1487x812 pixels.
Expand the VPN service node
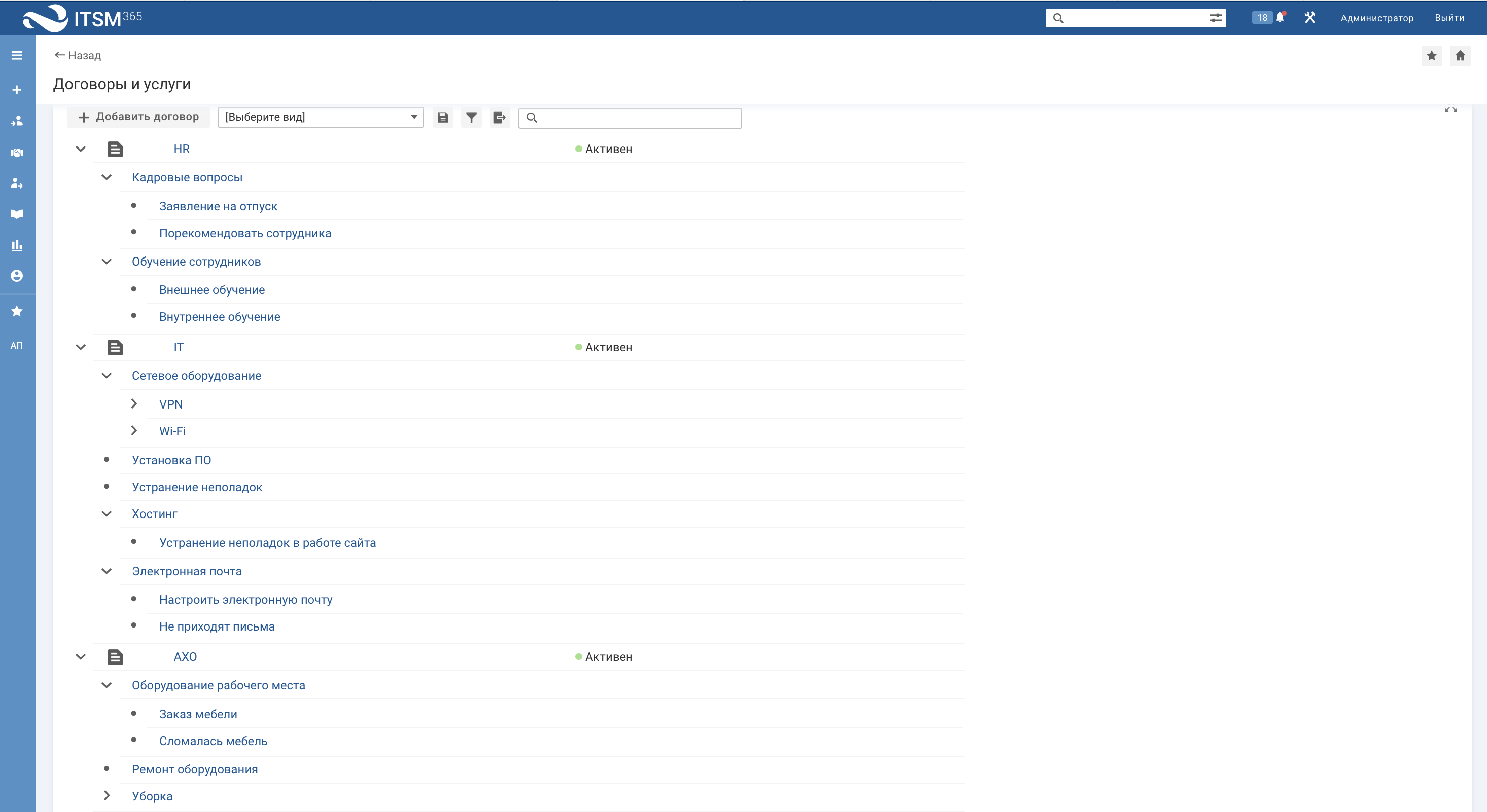click(134, 404)
